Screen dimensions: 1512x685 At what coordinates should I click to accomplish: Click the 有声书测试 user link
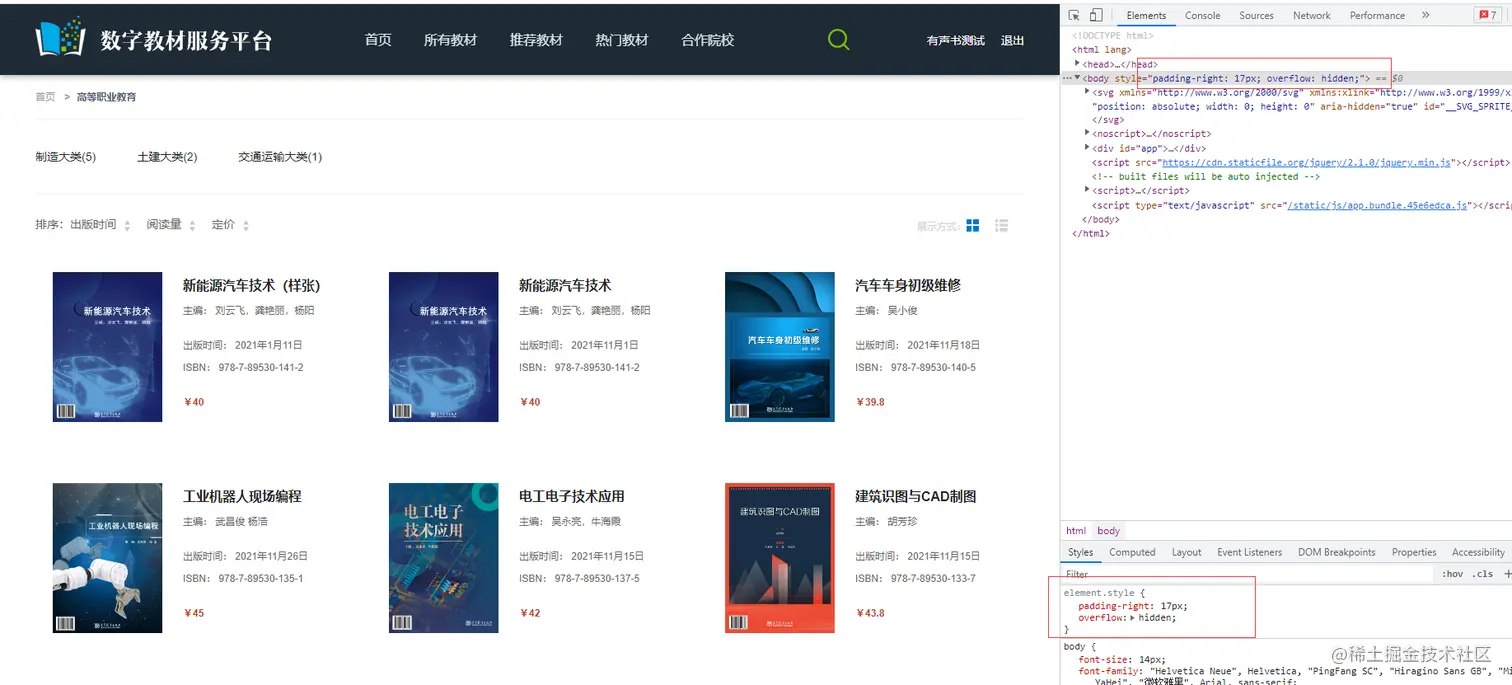(956, 41)
